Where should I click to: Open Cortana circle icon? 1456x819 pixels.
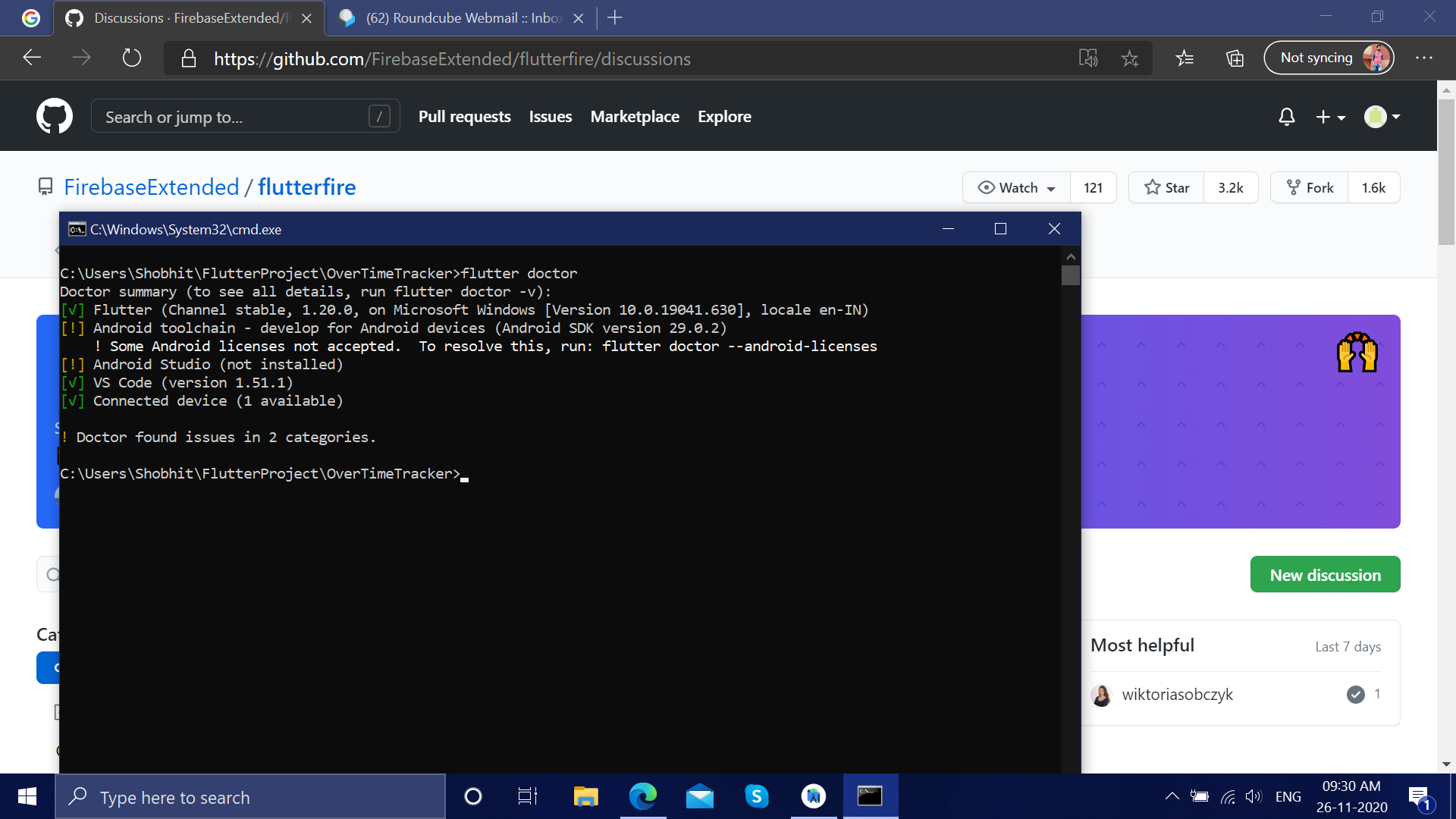click(473, 796)
